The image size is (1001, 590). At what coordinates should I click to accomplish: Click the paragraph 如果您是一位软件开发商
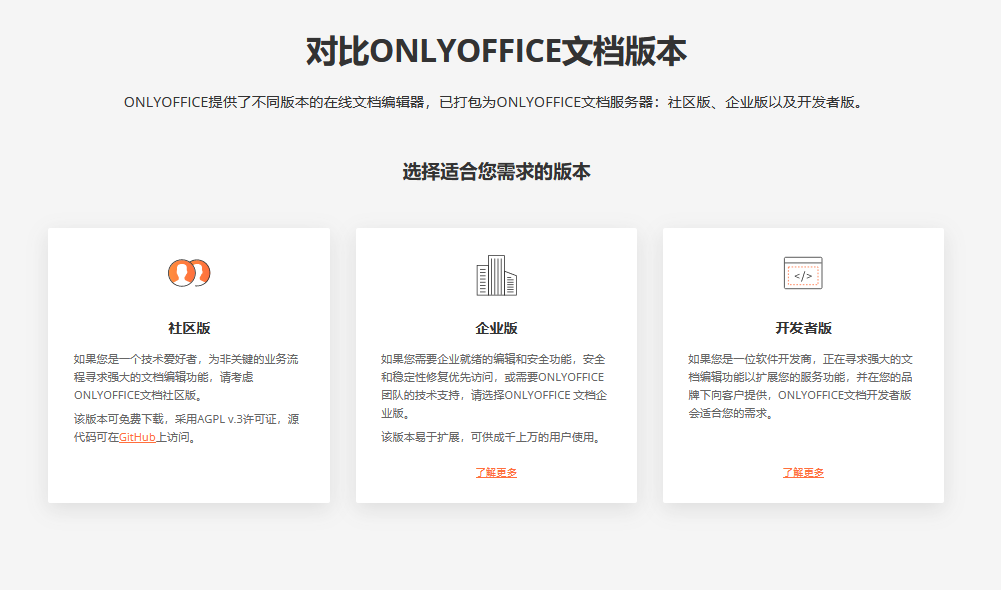[801, 386]
